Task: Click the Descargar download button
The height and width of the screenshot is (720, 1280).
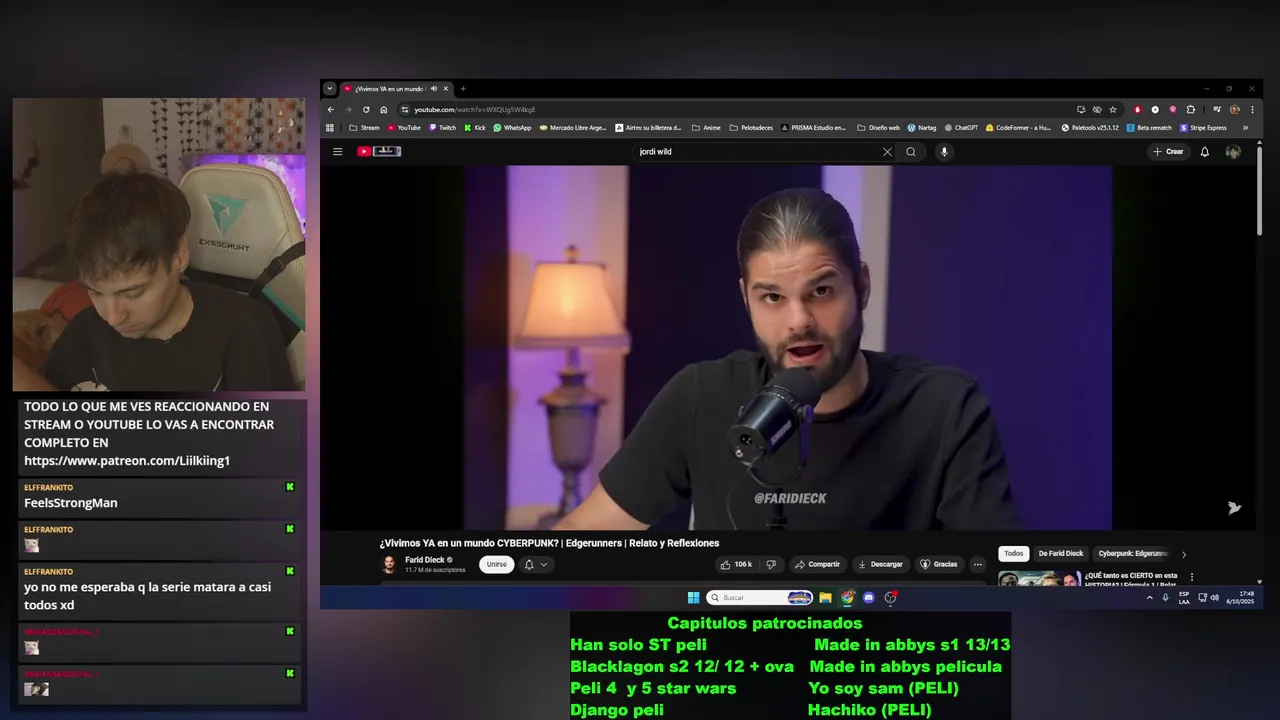Action: (881, 564)
